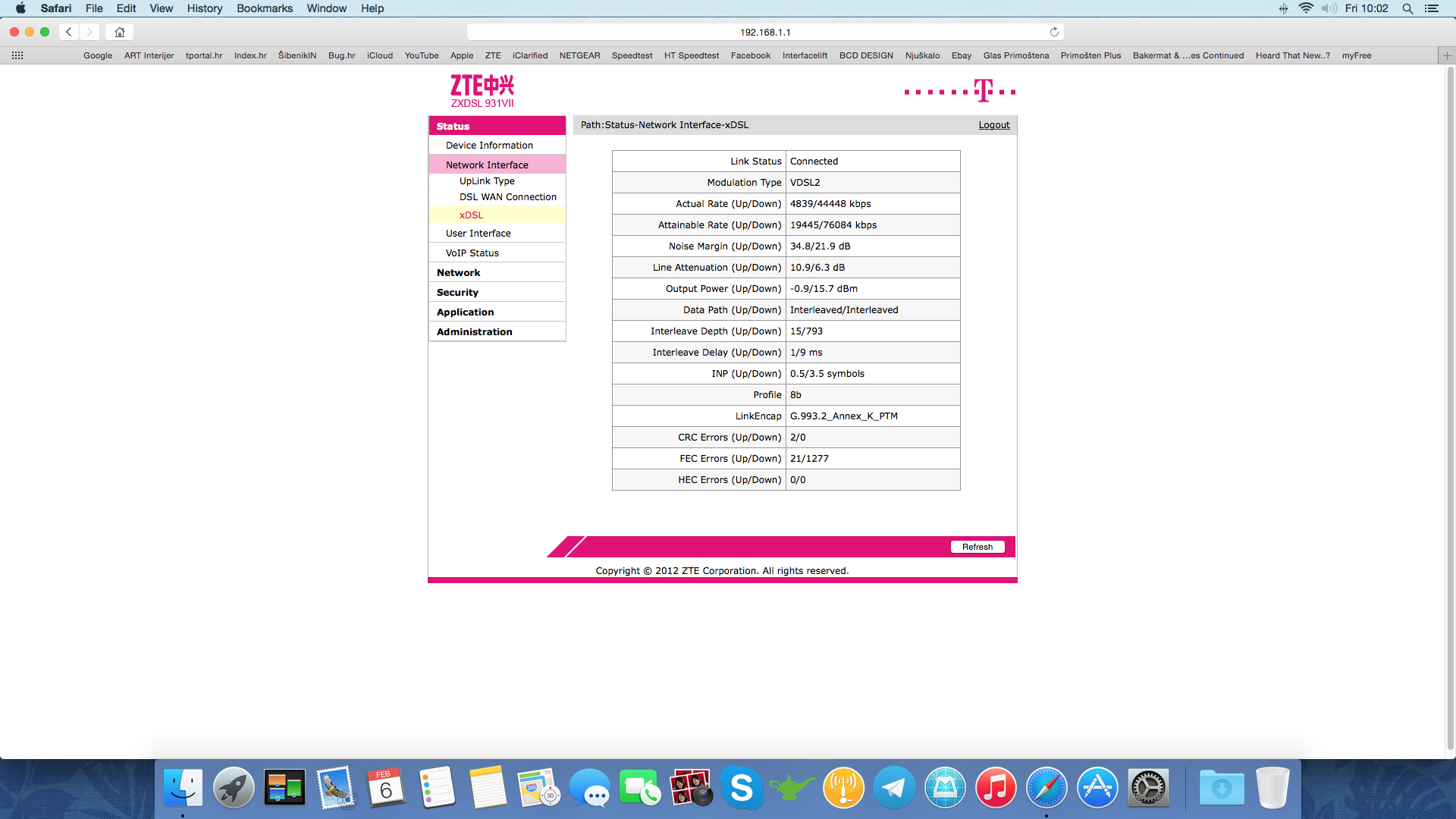Click the Logout link
This screenshot has height=819, width=1456.
[993, 125]
